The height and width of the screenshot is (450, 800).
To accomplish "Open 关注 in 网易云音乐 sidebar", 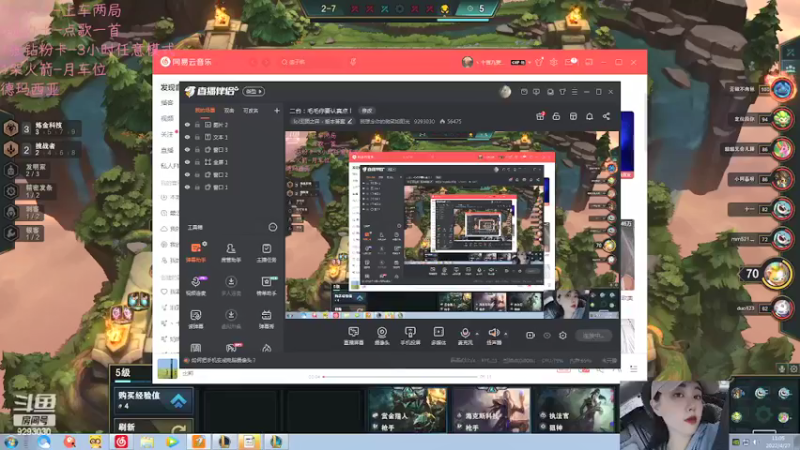I will point(167,134).
